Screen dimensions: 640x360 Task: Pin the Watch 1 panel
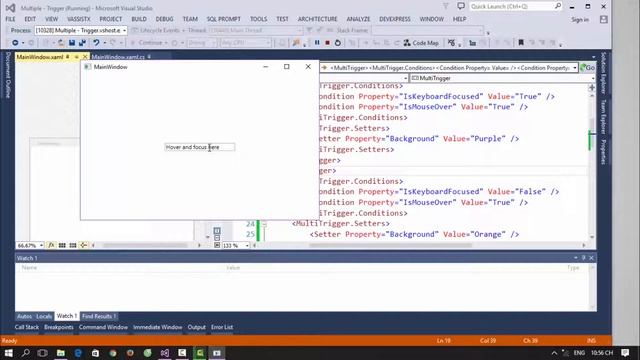click(x=583, y=258)
